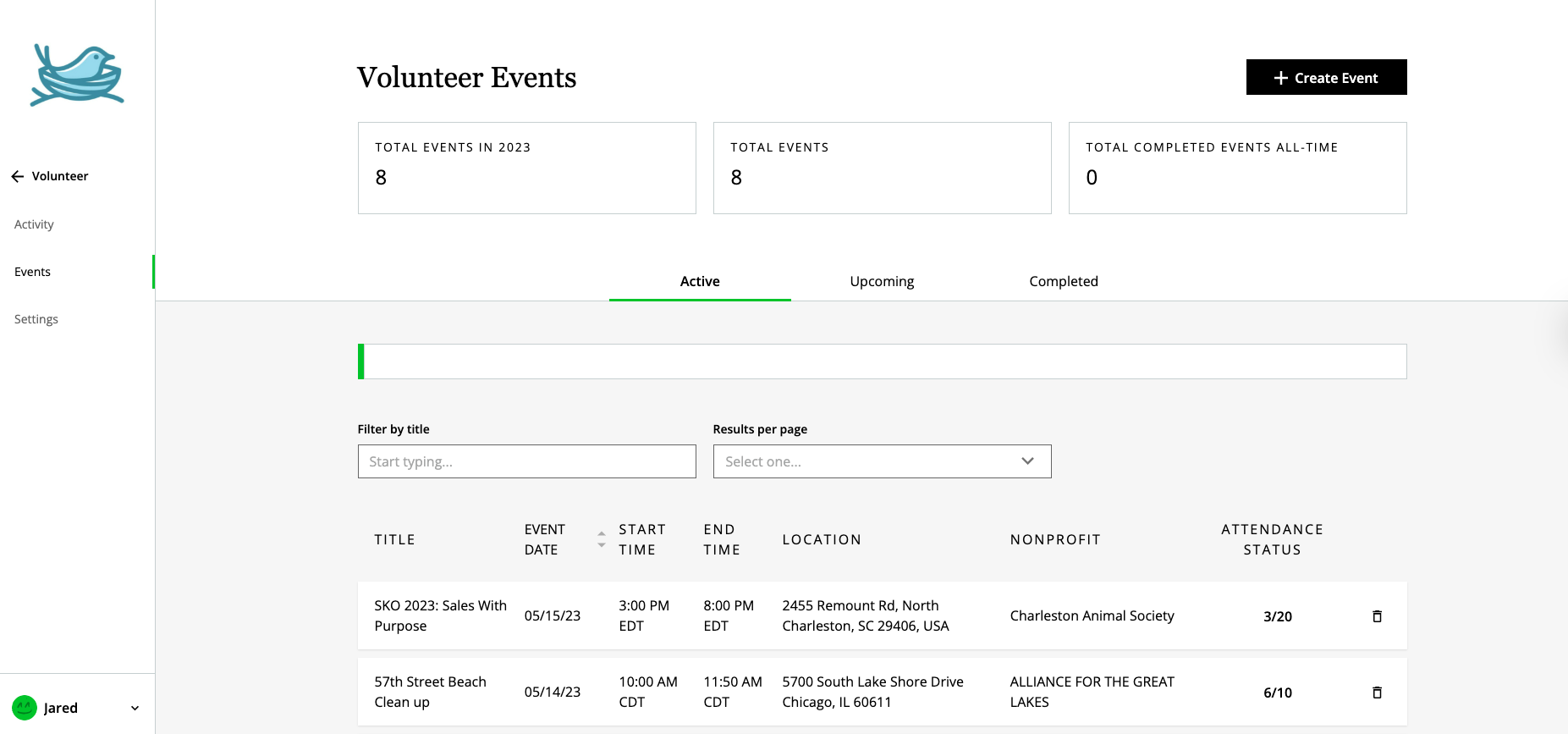Open the Results per page dropdown
The image size is (1568, 734).
point(882,461)
